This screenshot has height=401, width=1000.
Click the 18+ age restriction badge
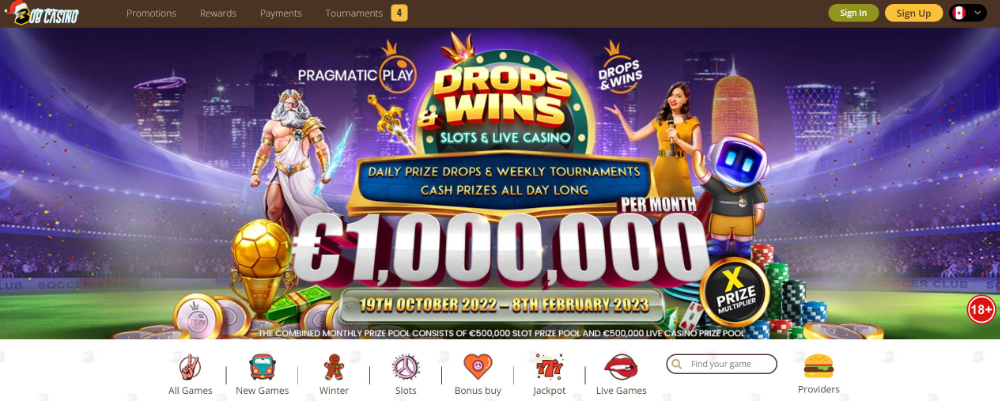tap(981, 310)
